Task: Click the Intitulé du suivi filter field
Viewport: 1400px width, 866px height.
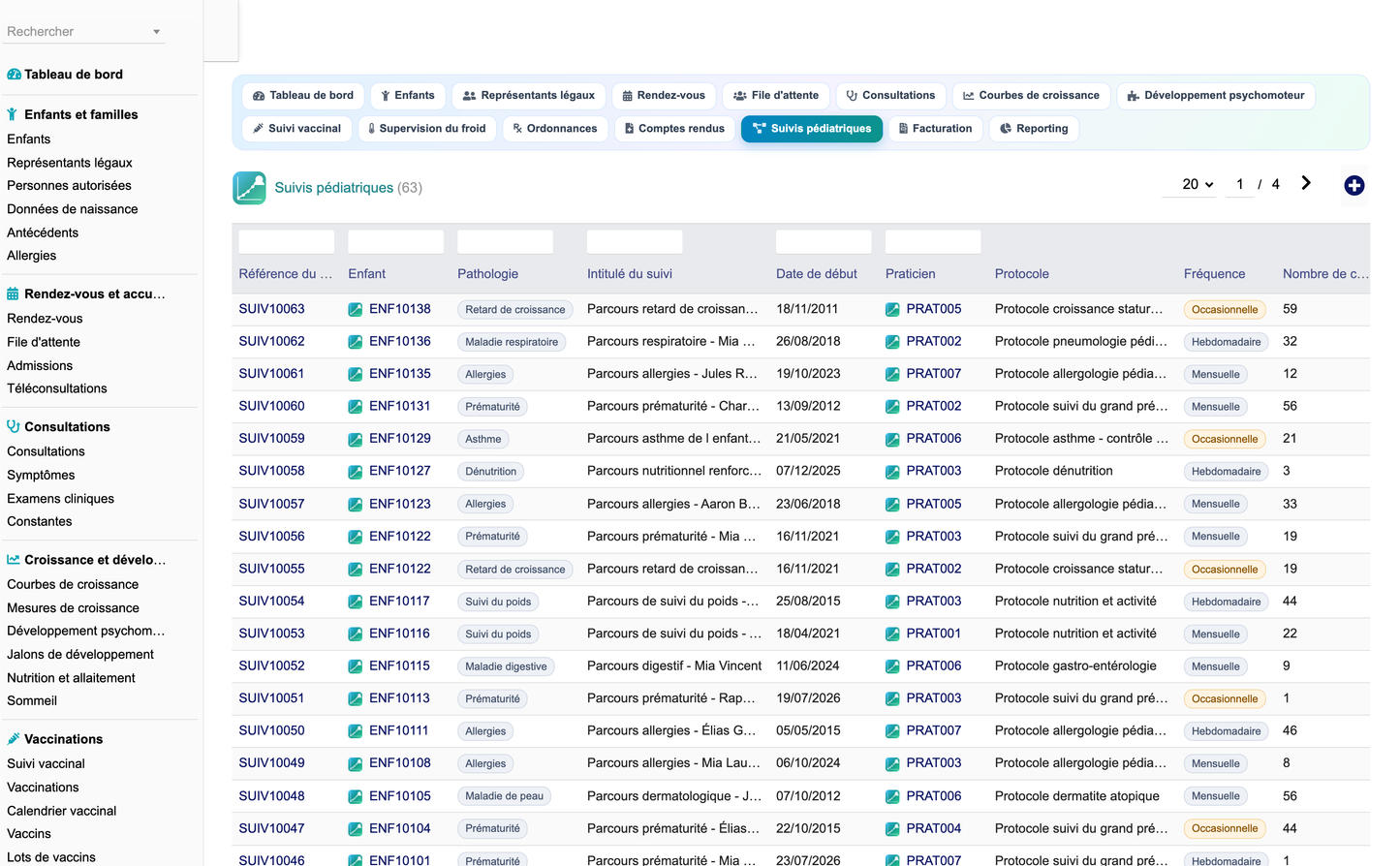Action: (635, 242)
